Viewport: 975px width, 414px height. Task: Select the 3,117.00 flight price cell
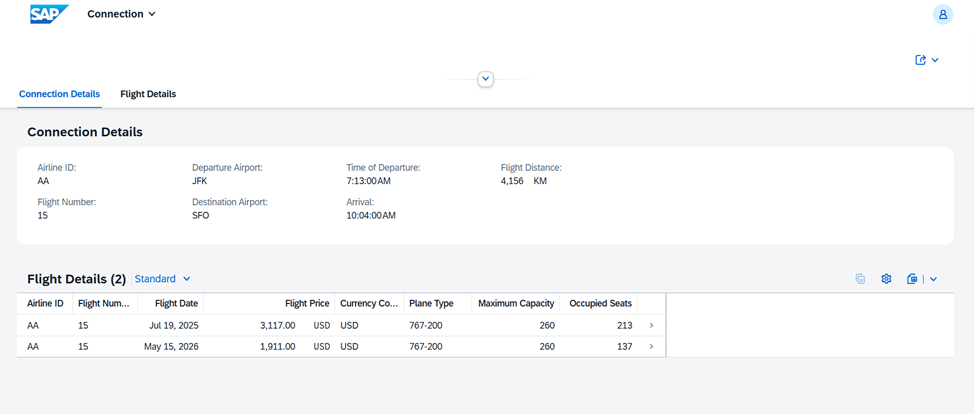point(277,325)
